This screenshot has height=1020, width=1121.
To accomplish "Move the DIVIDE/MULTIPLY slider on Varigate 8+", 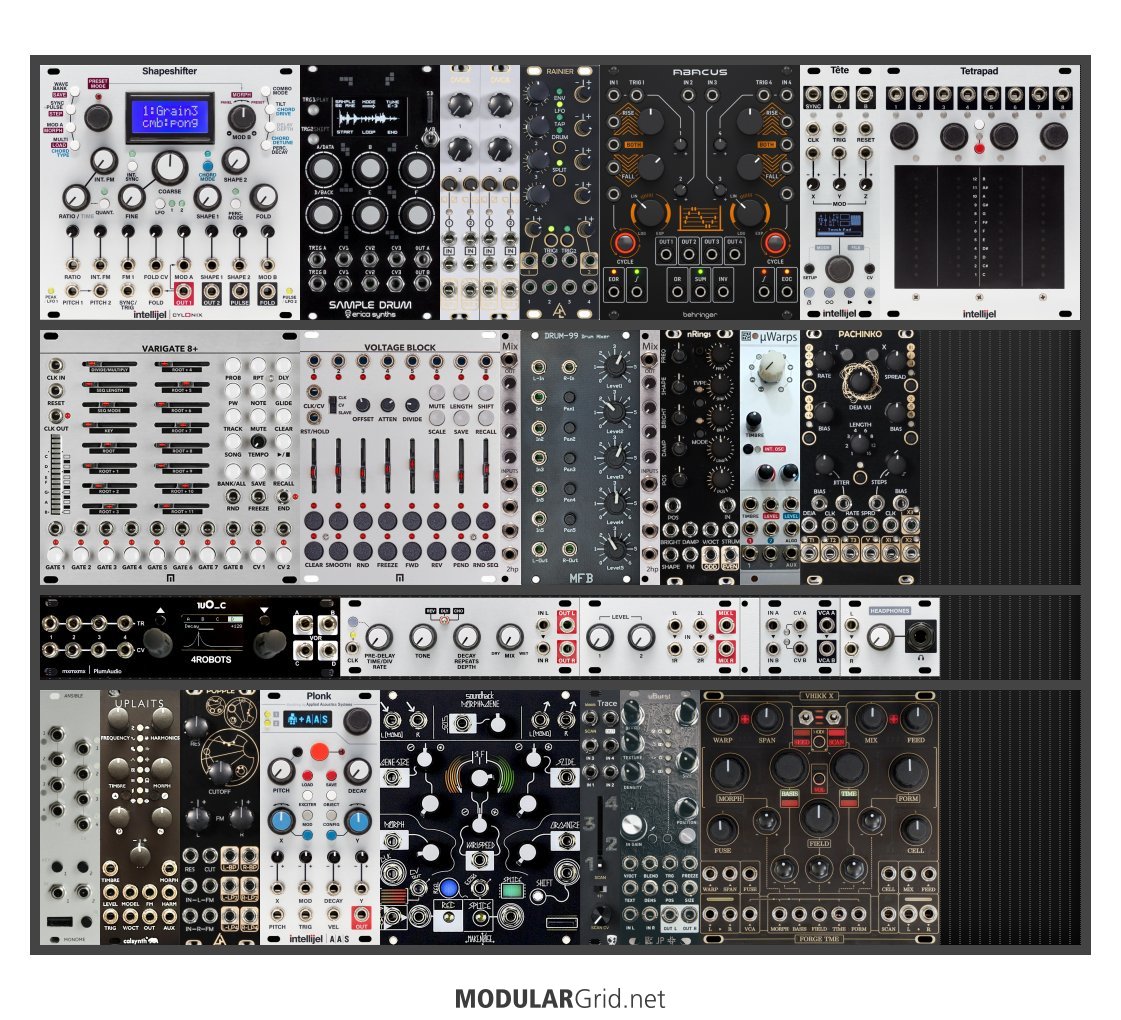I will [109, 365].
